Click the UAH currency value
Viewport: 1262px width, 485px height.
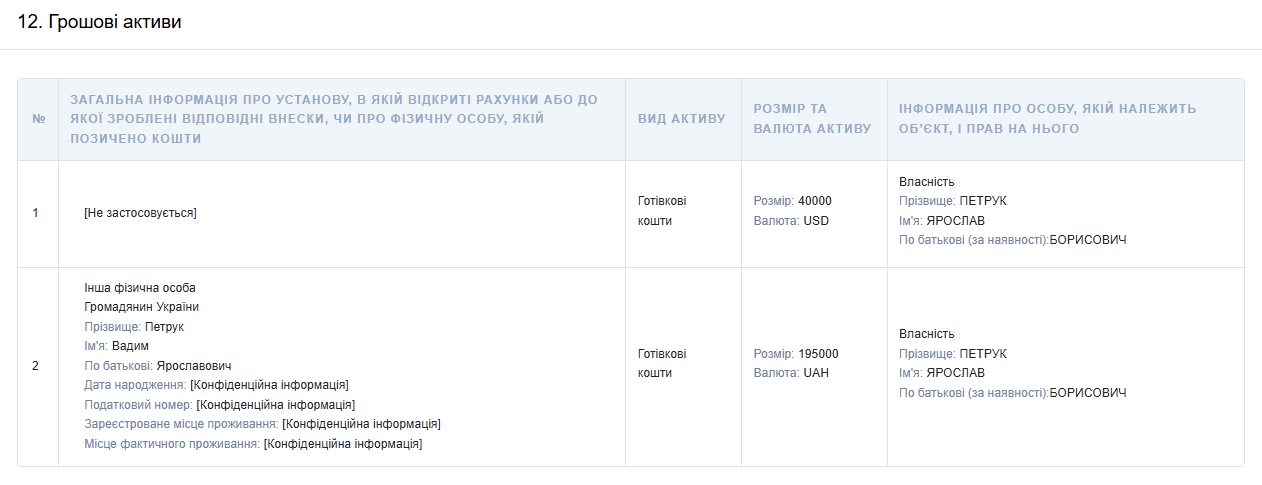click(816, 373)
